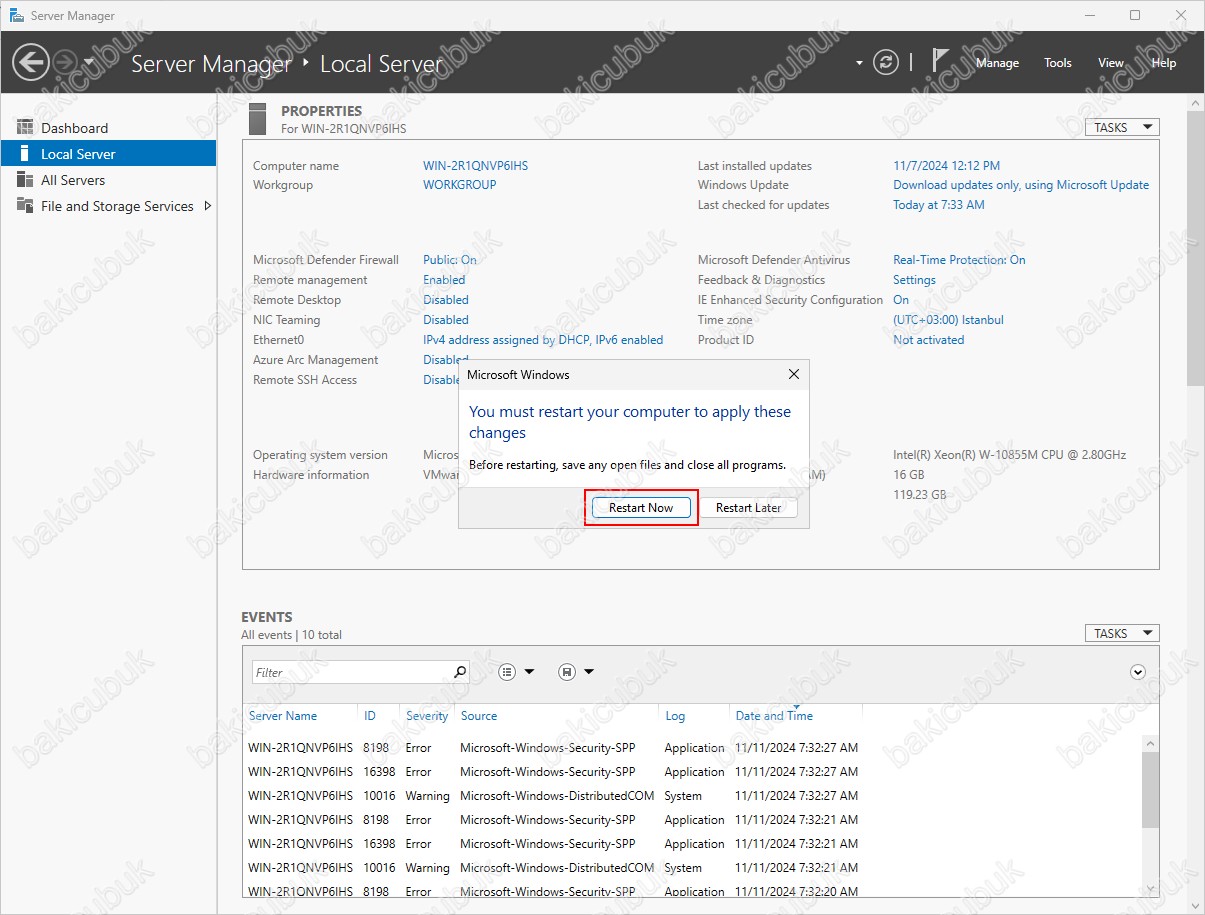Viewport: 1205px width, 915px height.
Task: Sort events by Source column
Action: pos(479,716)
